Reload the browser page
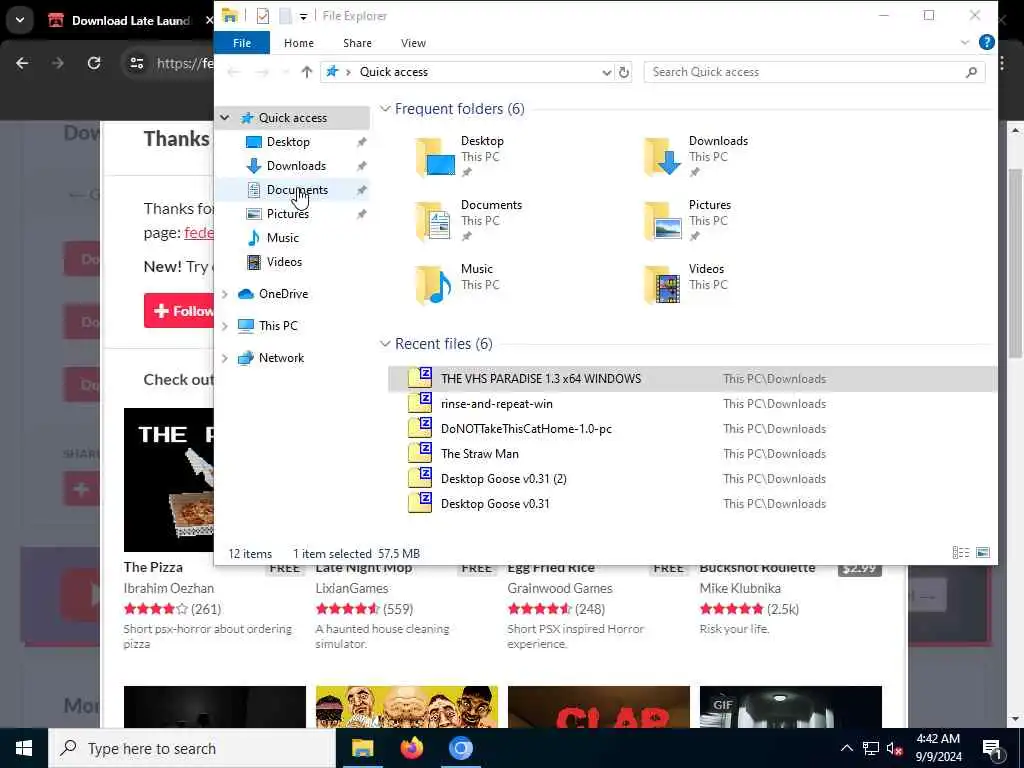This screenshot has width=1024, height=768. [94, 63]
